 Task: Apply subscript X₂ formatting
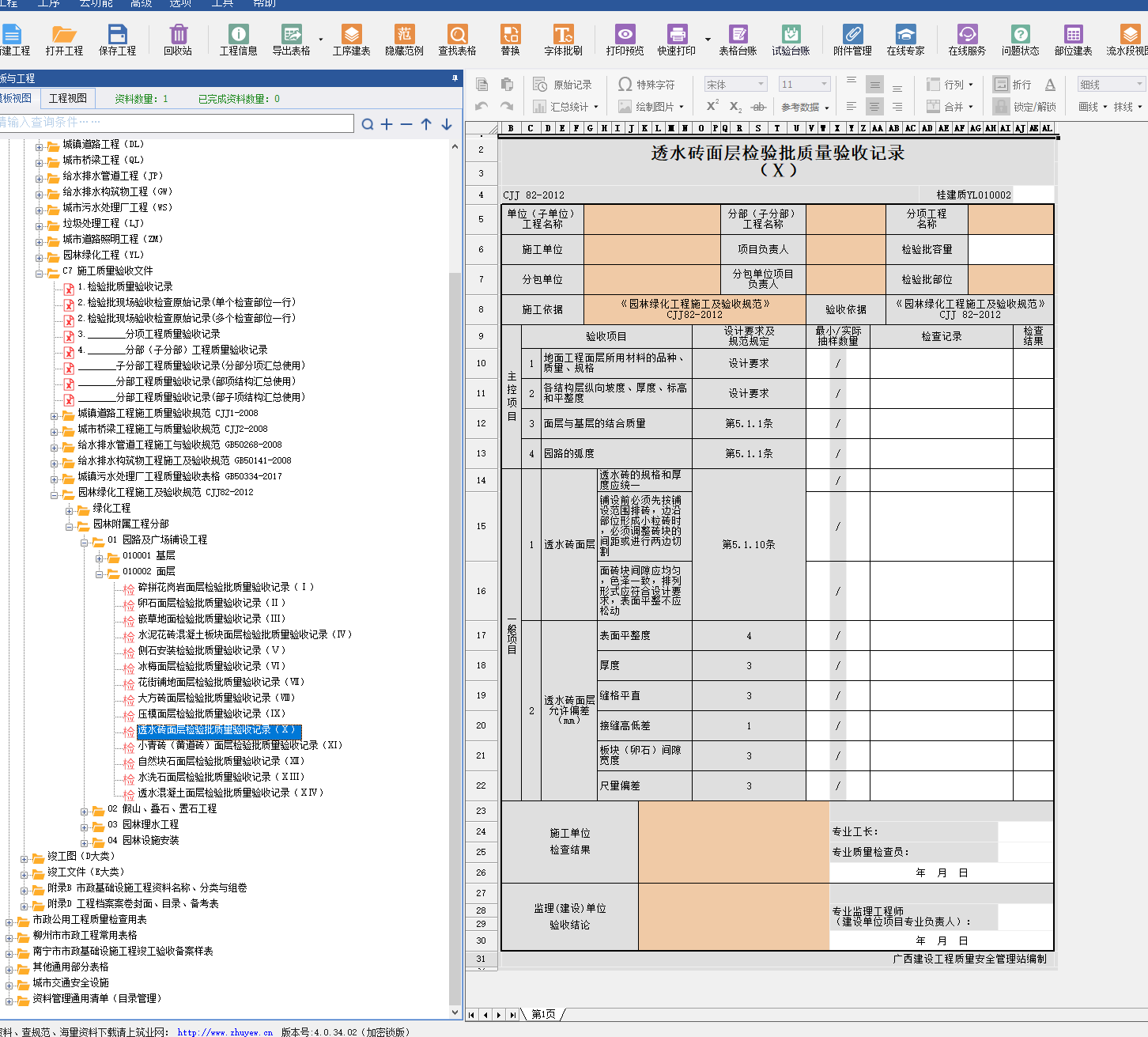point(735,107)
